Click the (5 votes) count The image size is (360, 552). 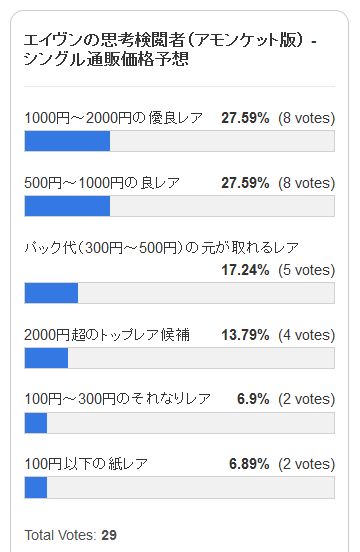coord(306,270)
